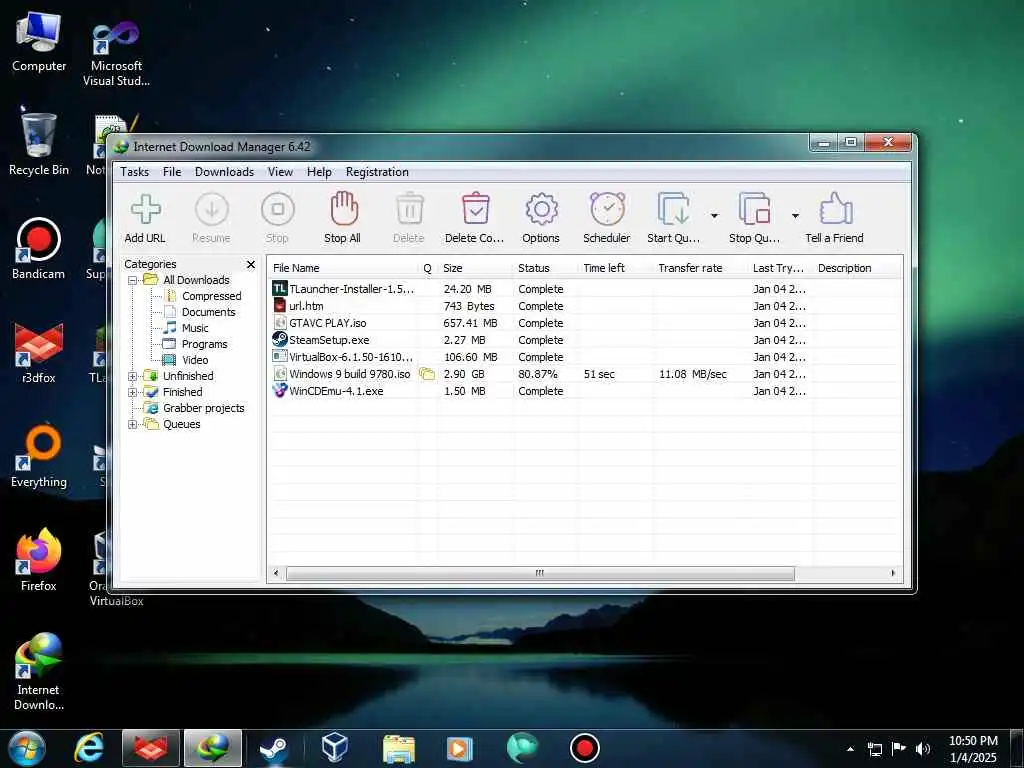Click the horizontal scrollbar of the download list
This screenshot has width=1024, height=768.
coord(540,573)
